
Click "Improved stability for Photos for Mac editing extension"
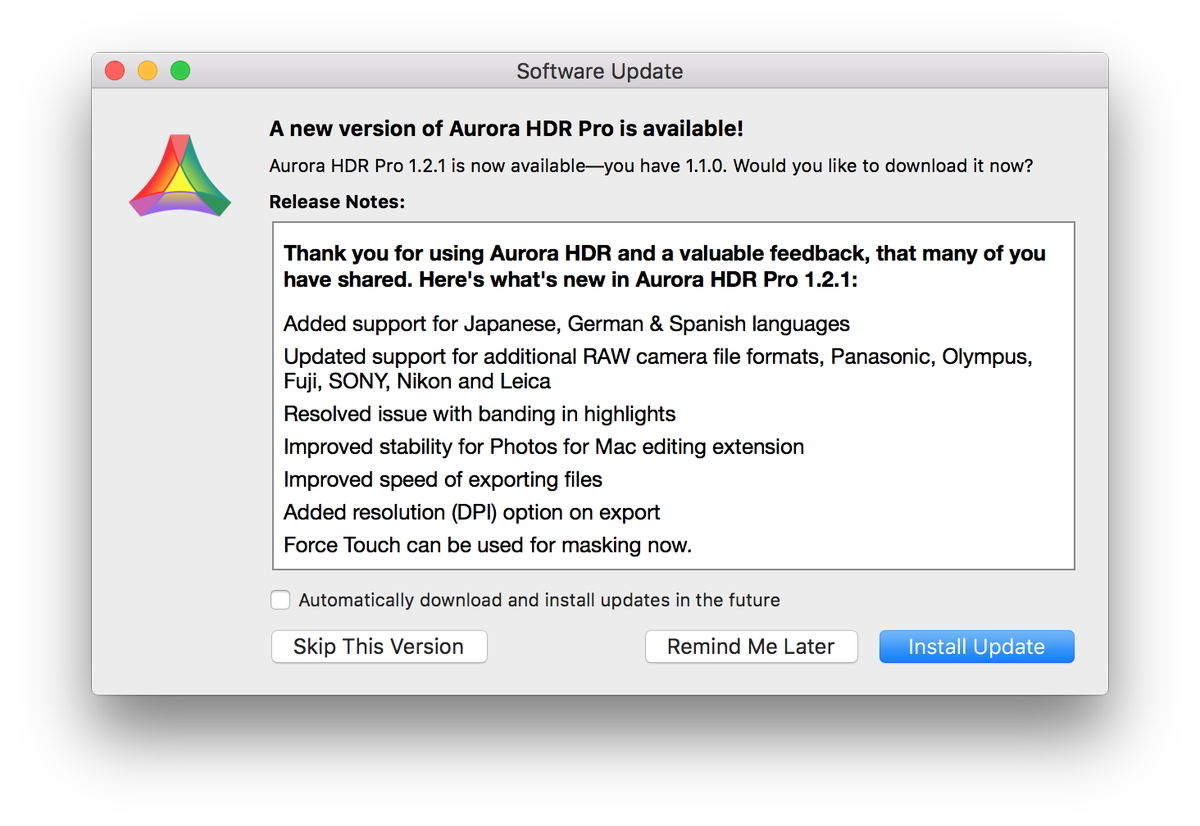tap(543, 447)
